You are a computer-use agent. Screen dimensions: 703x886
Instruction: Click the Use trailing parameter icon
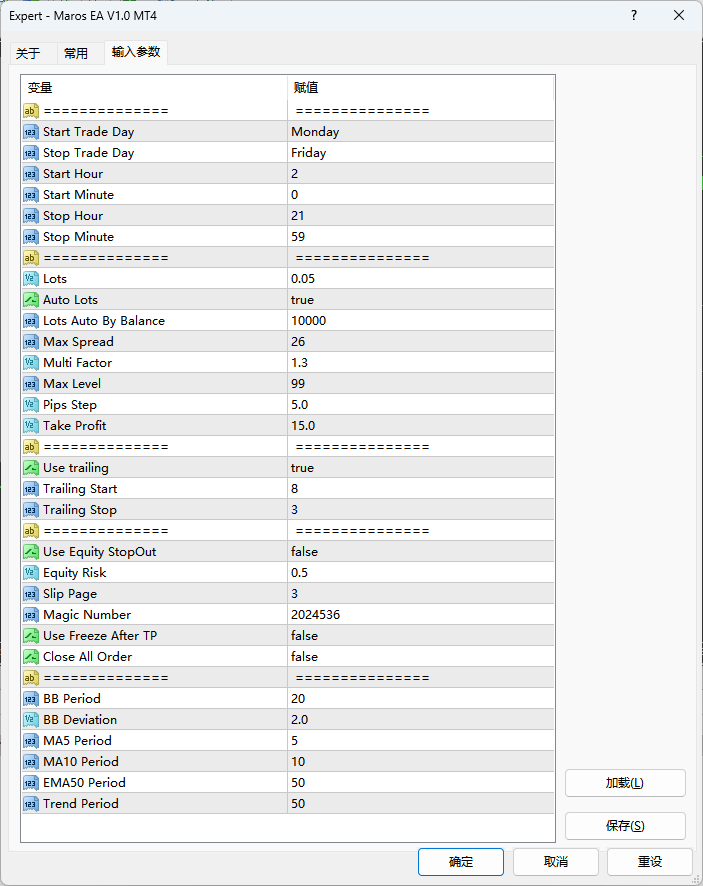[x=31, y=468]
